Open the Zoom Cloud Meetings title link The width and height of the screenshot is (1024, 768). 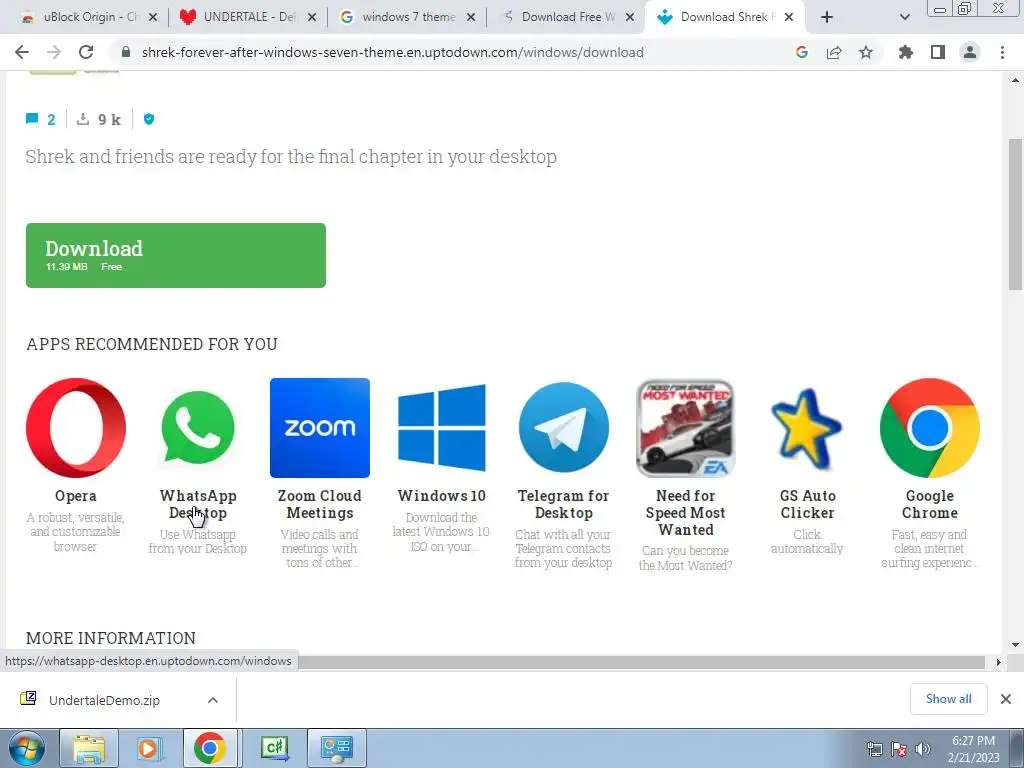320,504
